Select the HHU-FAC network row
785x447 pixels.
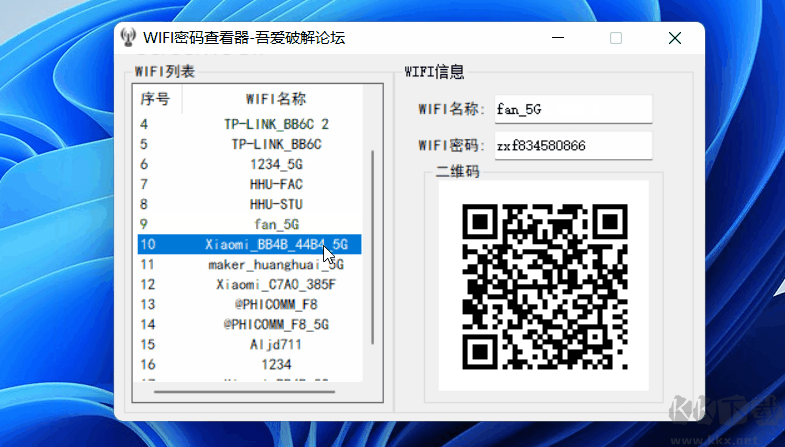point(249,184)
